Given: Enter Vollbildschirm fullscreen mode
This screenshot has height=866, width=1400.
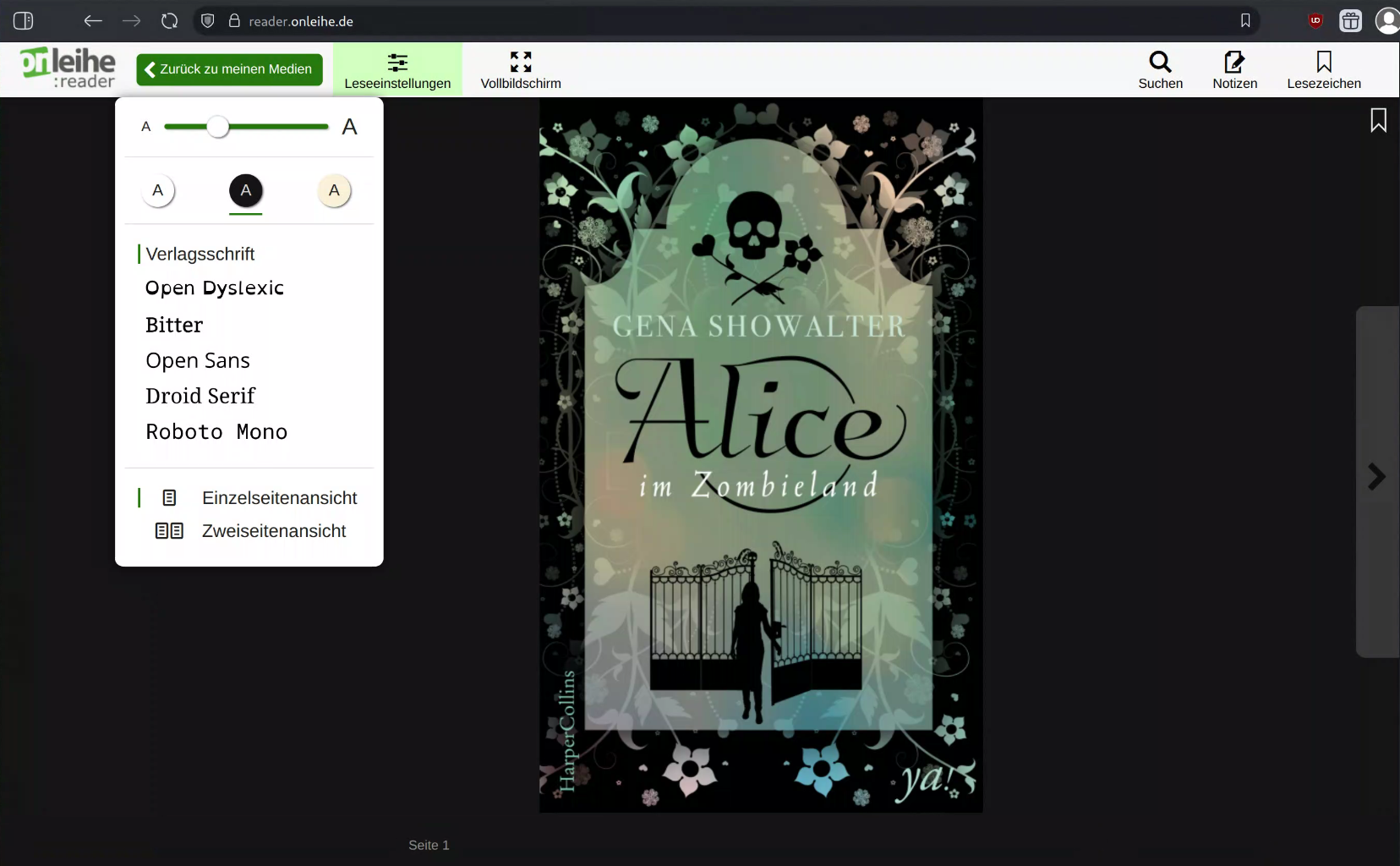Looking at the screenshot, I should click(x=521, y=69).
